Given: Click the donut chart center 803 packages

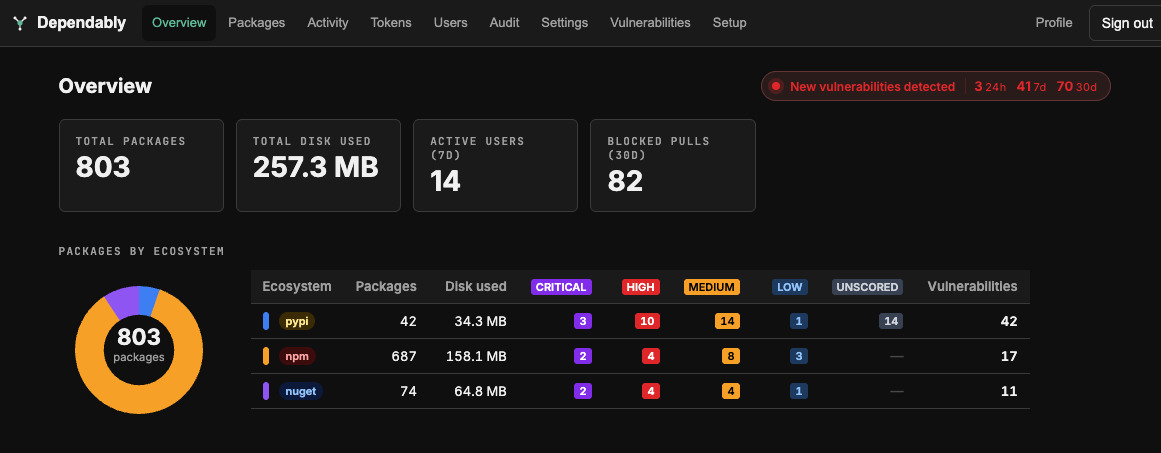Looking at the screenshot, I should coord(138,345).
